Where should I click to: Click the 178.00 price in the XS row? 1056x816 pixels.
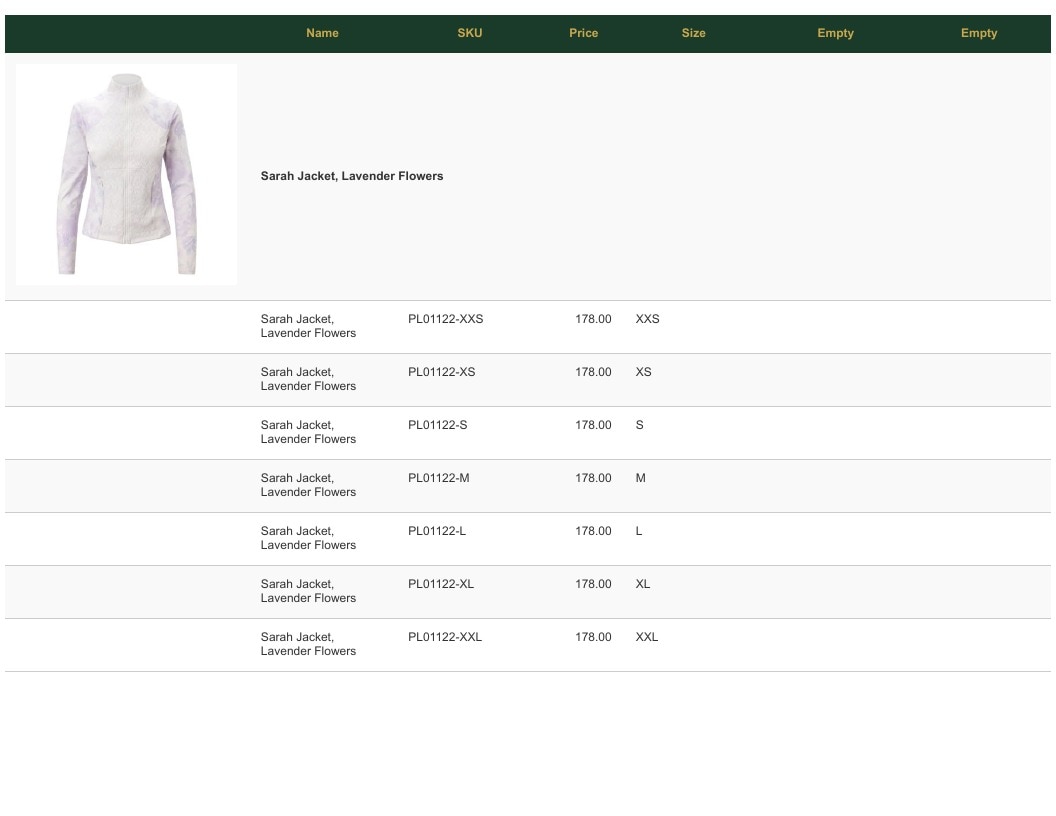[593, 372]
